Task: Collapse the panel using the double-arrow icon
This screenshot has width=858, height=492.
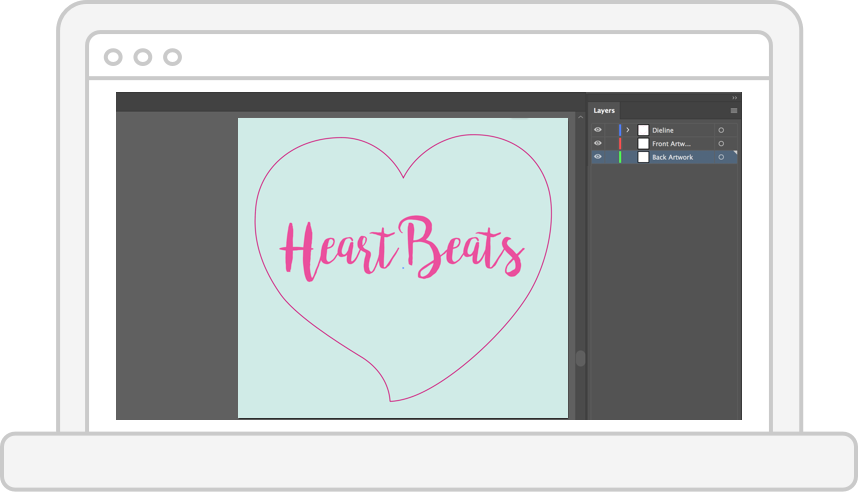Action: pyautogui.click(x=735, y=97)
